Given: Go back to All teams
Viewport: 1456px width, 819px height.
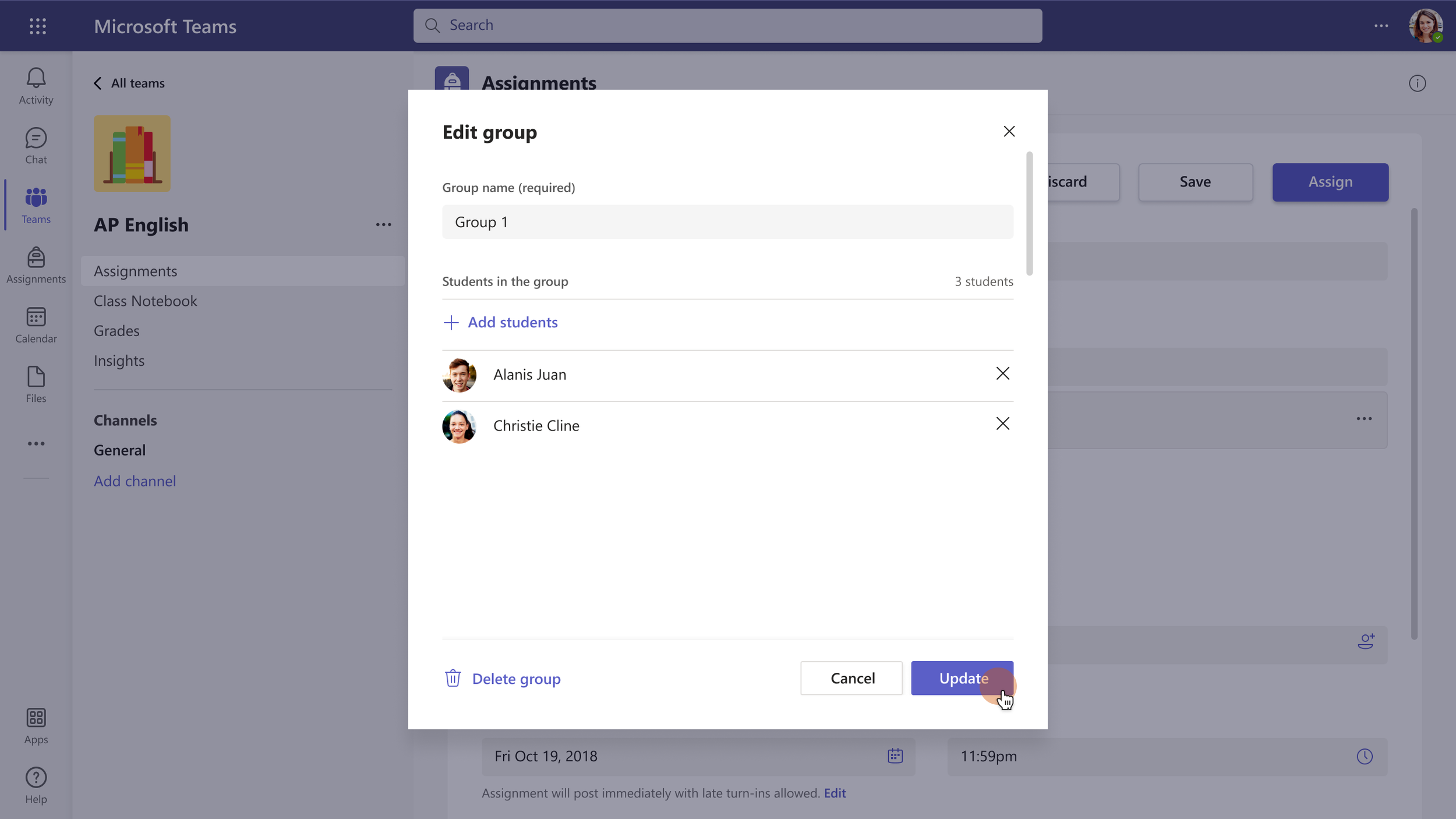Looking at the screenshot, I should (129, 83).
